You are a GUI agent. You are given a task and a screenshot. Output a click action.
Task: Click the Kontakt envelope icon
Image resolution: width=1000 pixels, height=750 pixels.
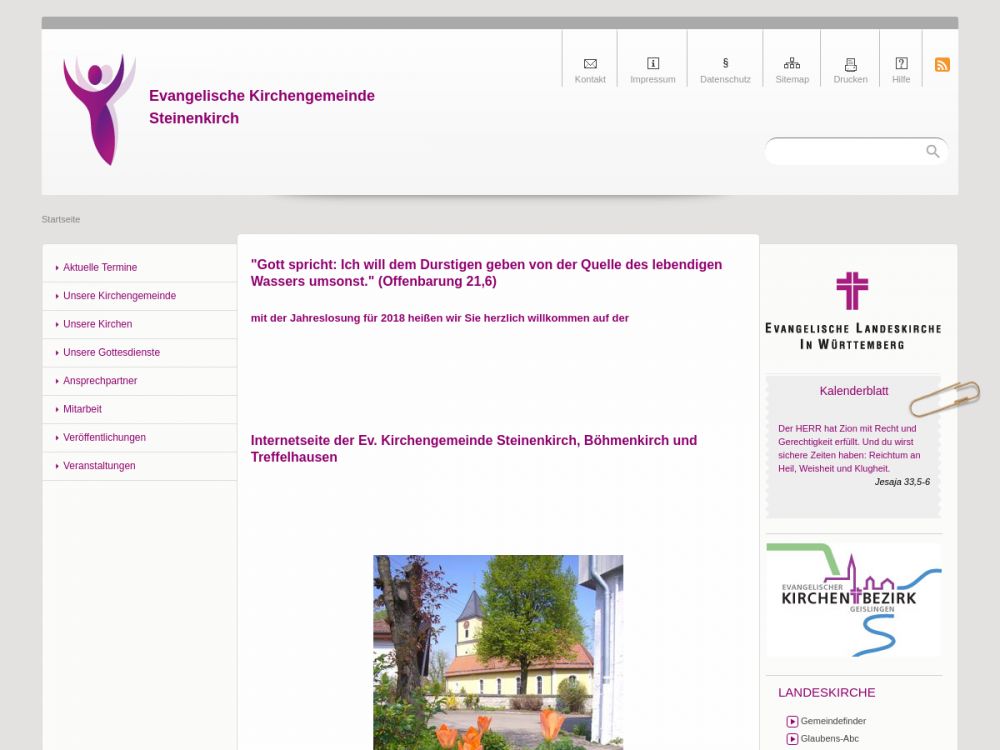pos(590,64)
